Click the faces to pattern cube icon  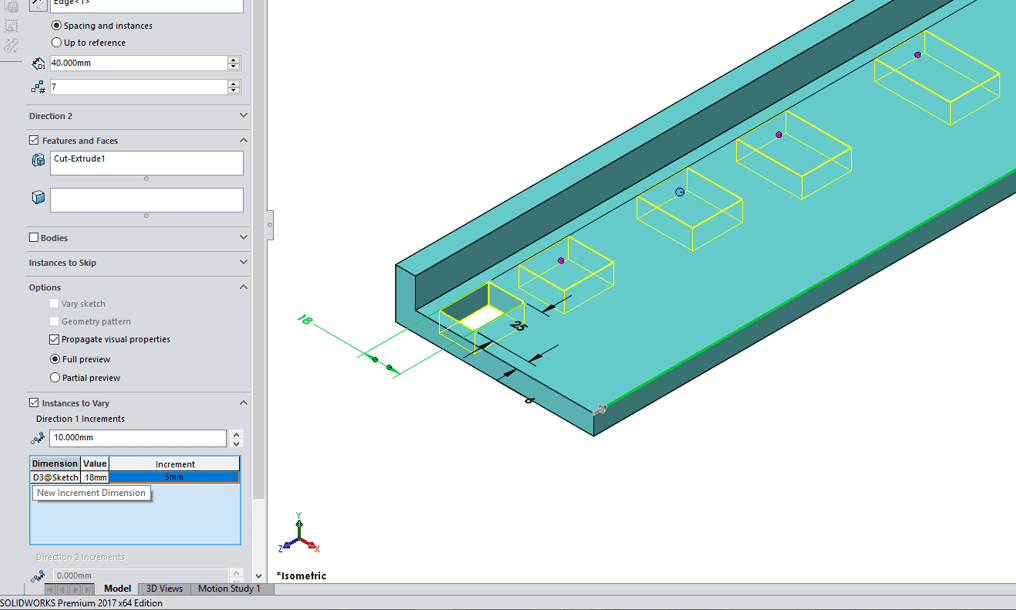[x=38, y=198]
